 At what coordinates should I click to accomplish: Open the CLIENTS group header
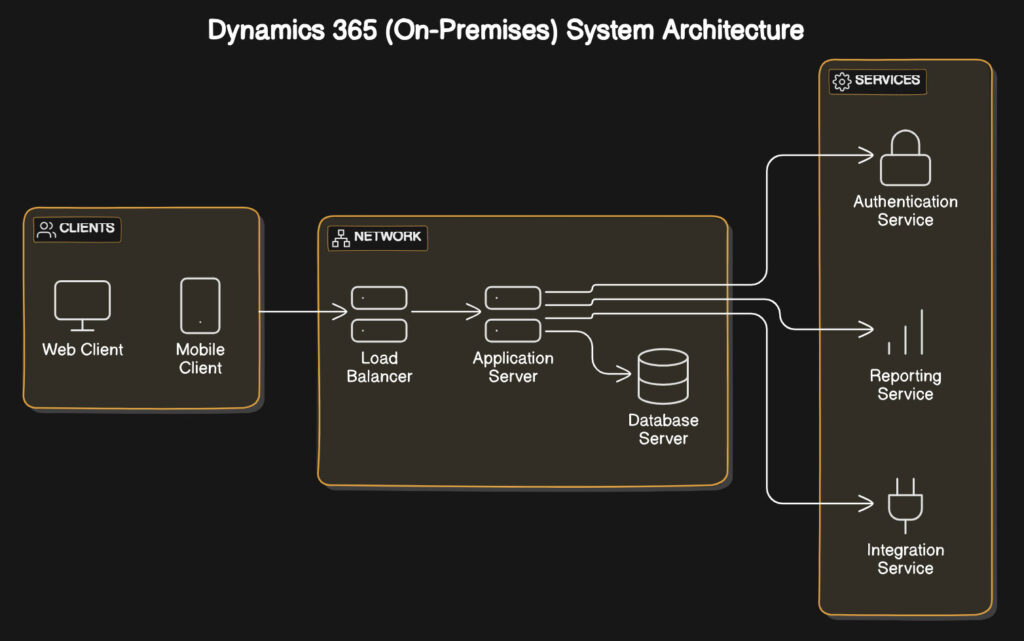coord(76,228)
